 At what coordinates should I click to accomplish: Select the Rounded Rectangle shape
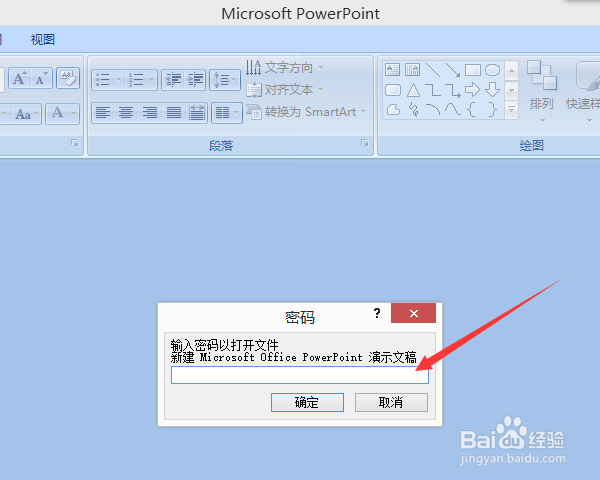point(393,90)
